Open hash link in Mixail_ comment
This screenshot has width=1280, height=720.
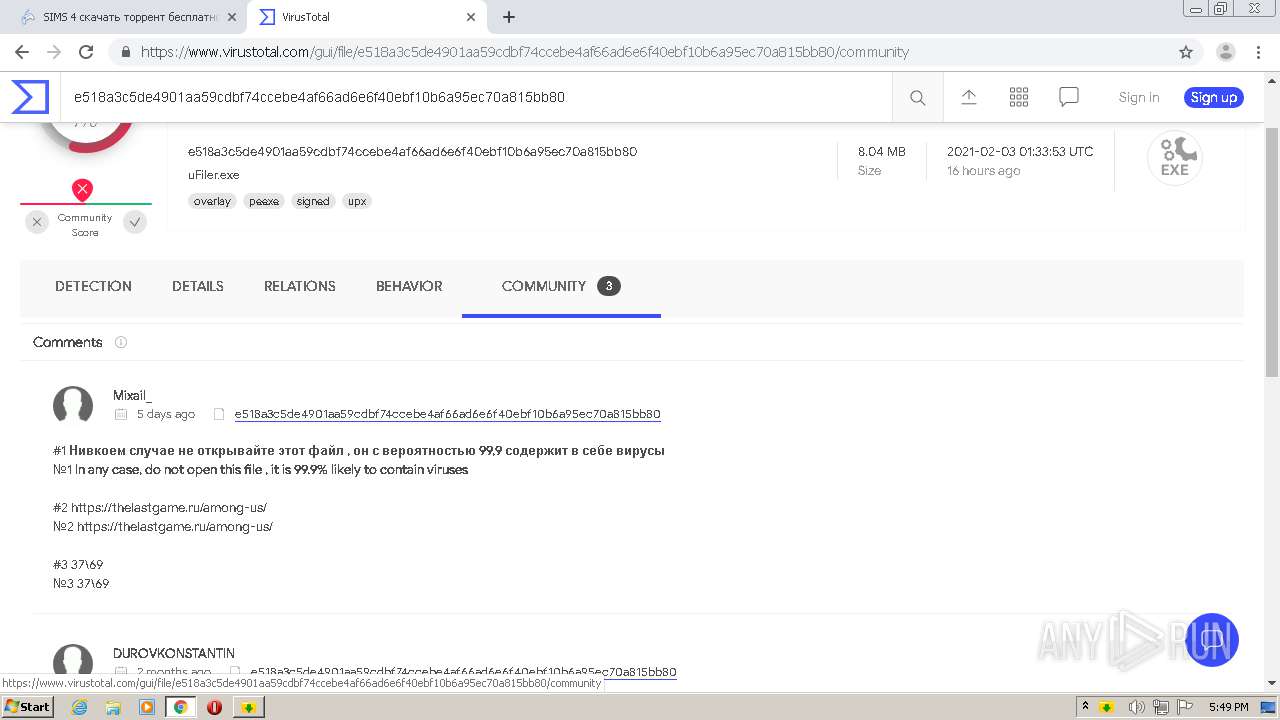(447, 414)
